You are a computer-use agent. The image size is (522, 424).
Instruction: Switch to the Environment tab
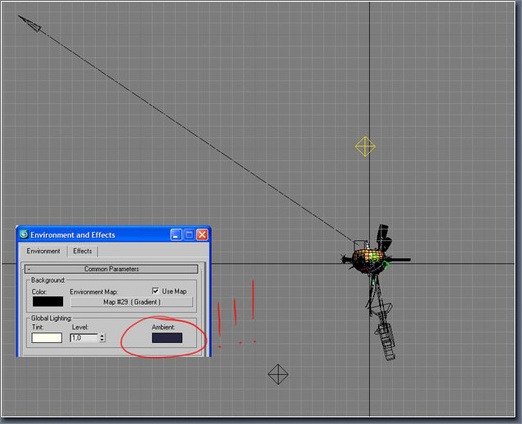click(x=43, y=251)
